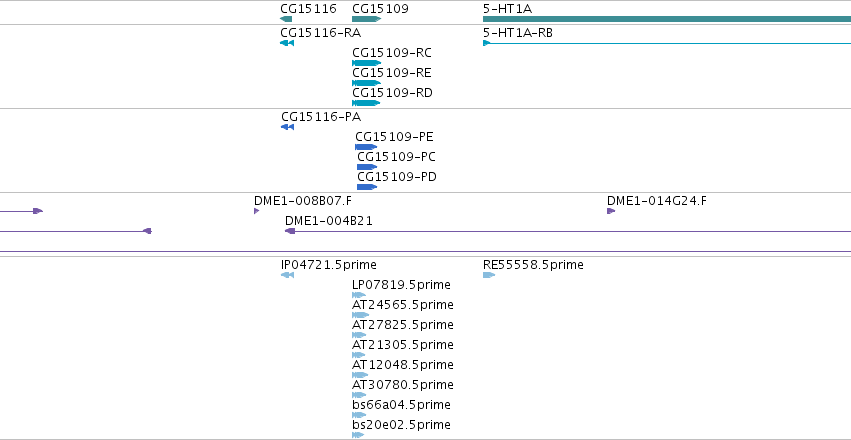
Task: Click the AT12048.5prime EST label
Action: click(403, 365)
